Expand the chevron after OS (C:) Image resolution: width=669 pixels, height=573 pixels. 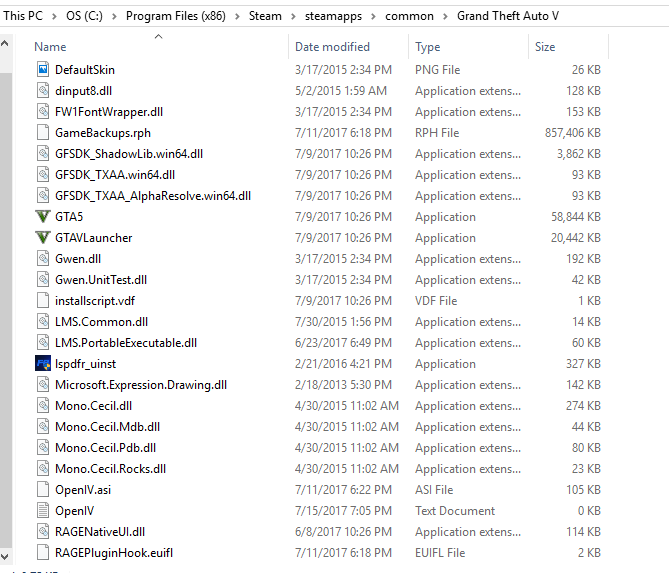[x=114, y=16]
